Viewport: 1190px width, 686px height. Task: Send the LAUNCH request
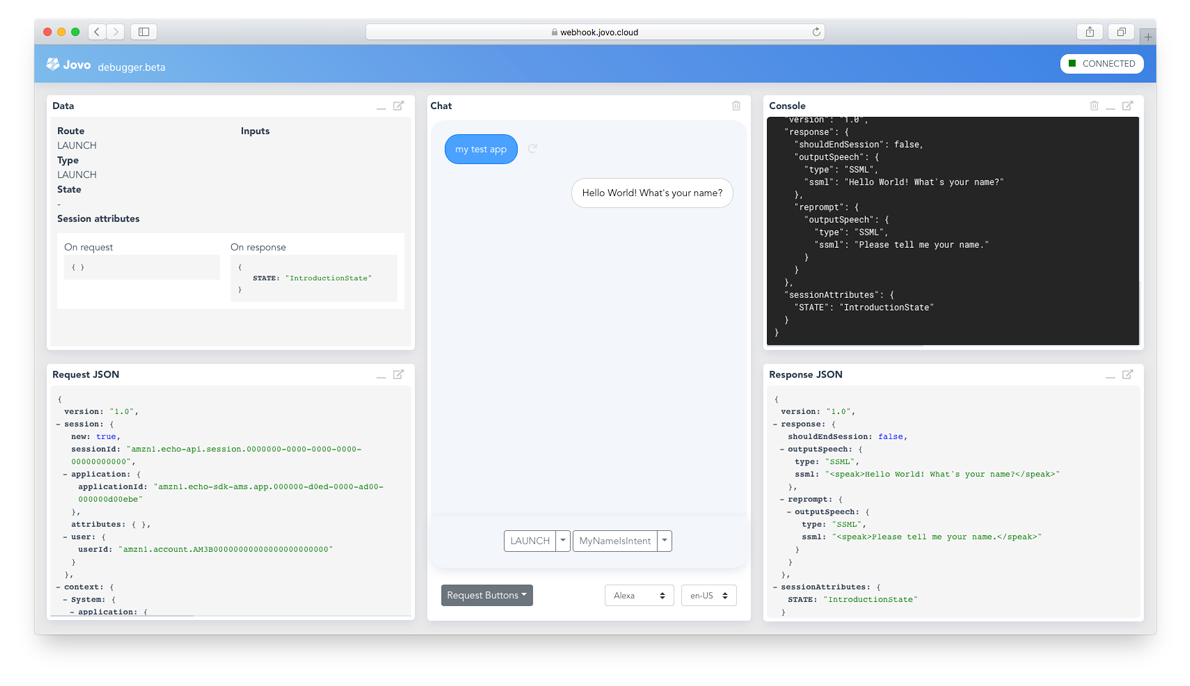click(530, 541)
